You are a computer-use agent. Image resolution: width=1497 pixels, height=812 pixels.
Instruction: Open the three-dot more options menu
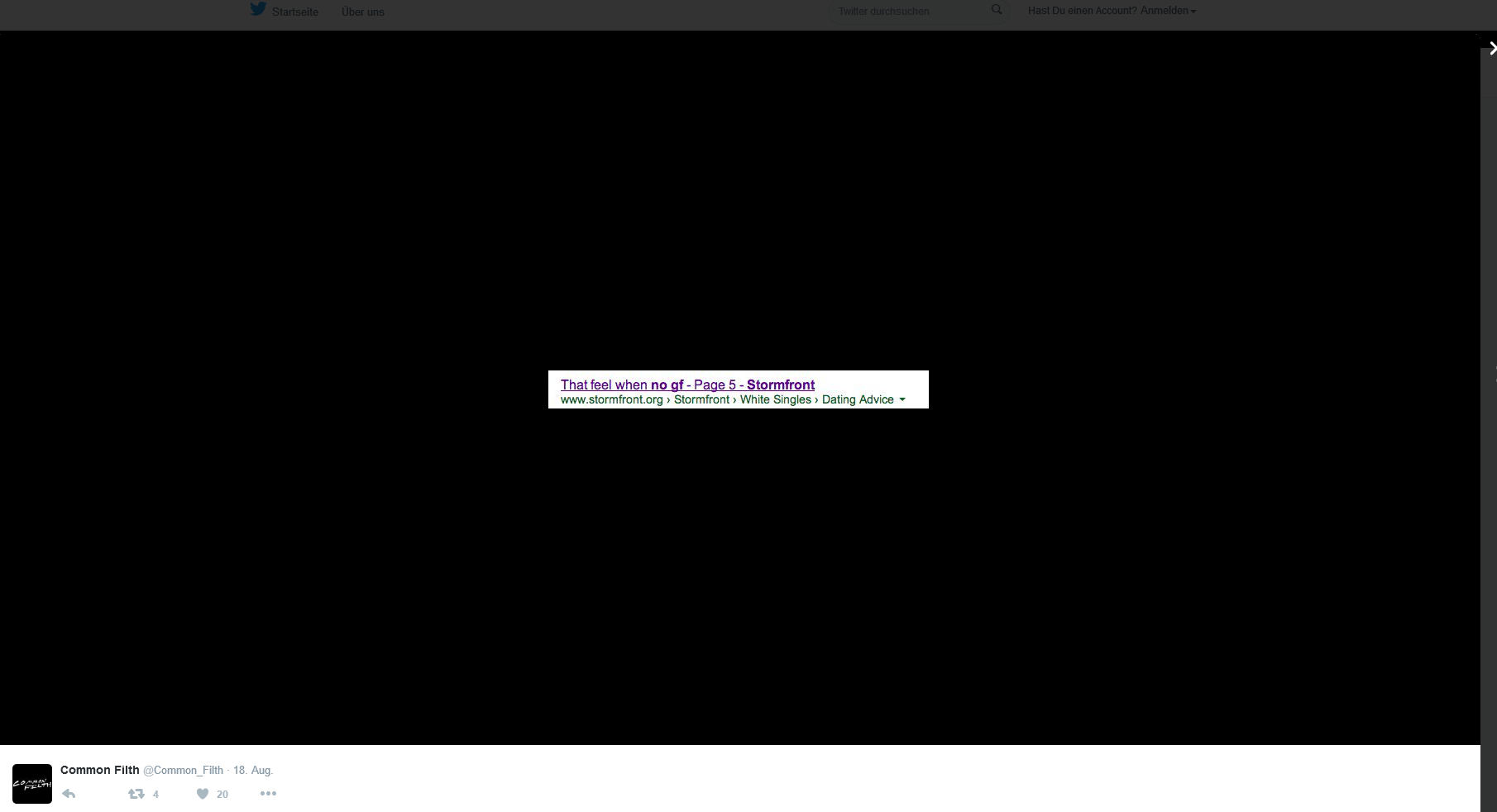pos(268,793)
